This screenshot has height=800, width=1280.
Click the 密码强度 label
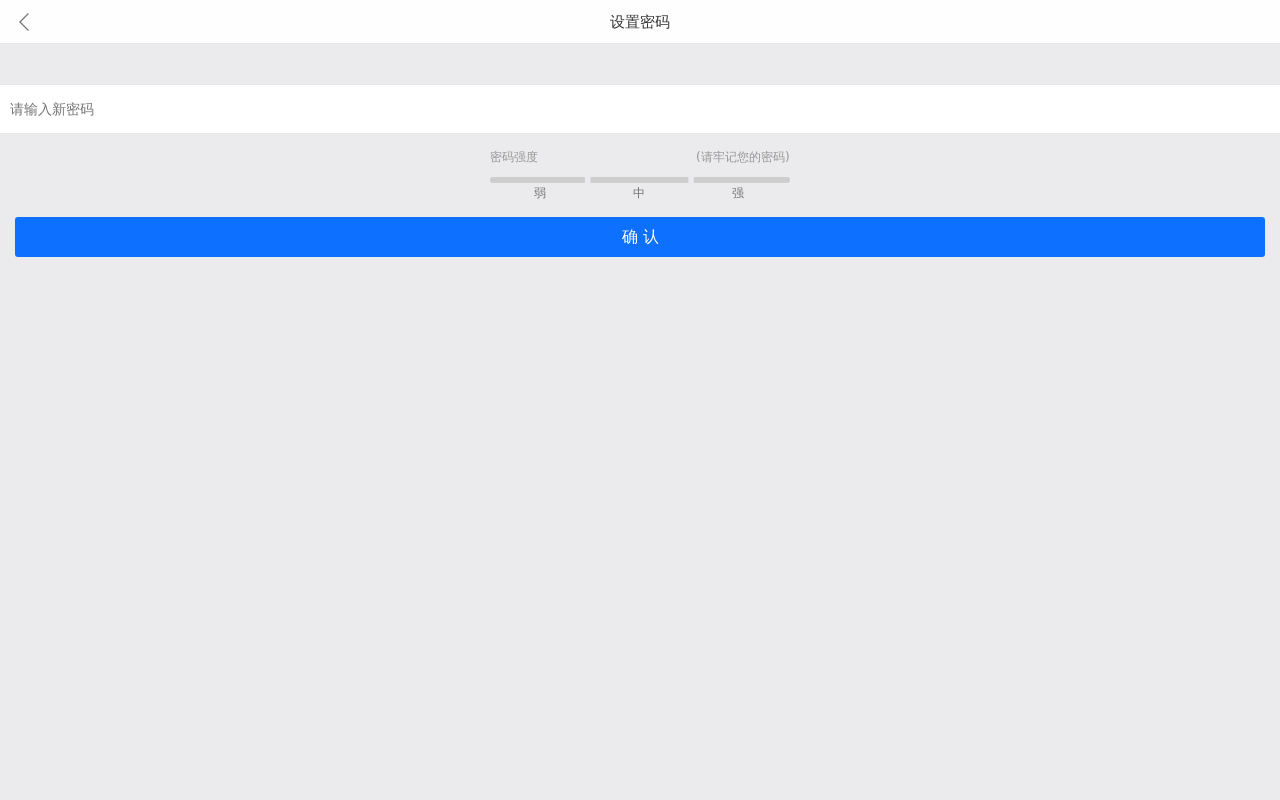coord(514,157)
